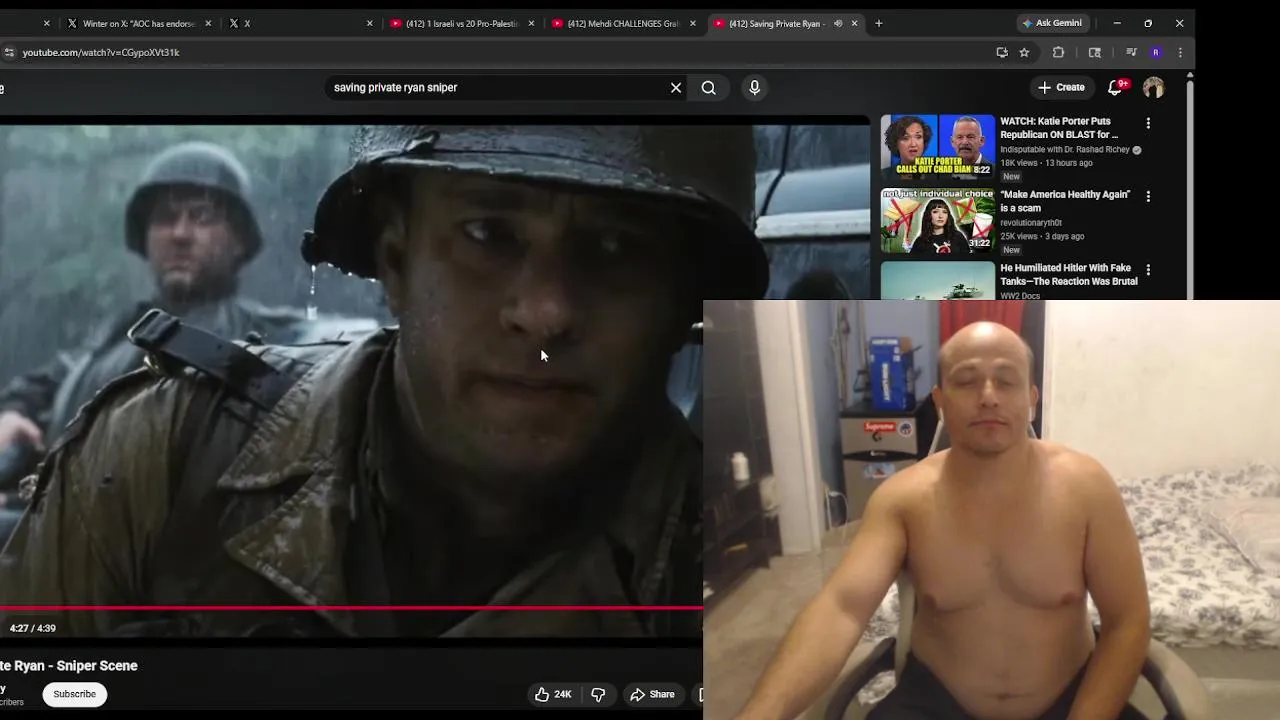The image size is (1280, 720).
Task: Open the revolutionaryth0t channel name
Action: pyautogui.click(x=1031, y=223)
